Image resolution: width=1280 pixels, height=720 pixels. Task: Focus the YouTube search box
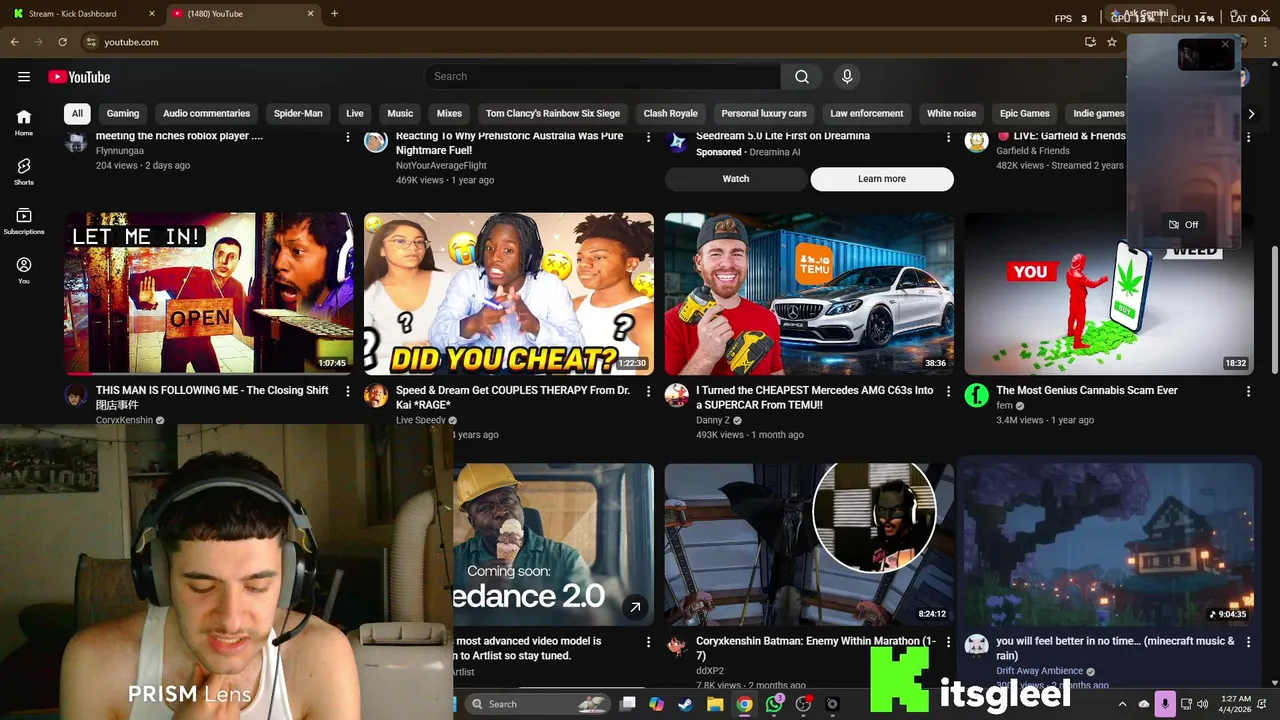602,77
